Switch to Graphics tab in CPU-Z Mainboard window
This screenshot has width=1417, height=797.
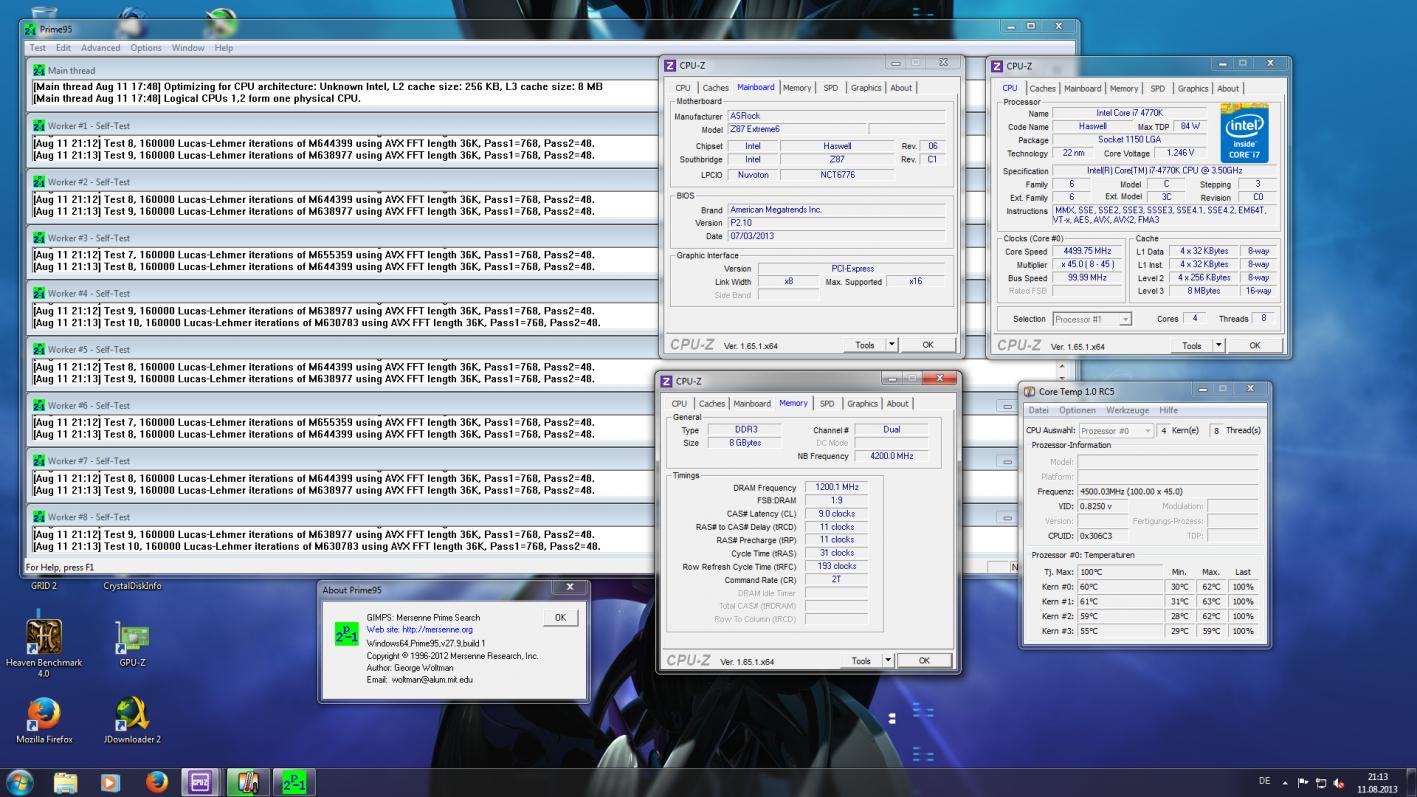(866, 88)
